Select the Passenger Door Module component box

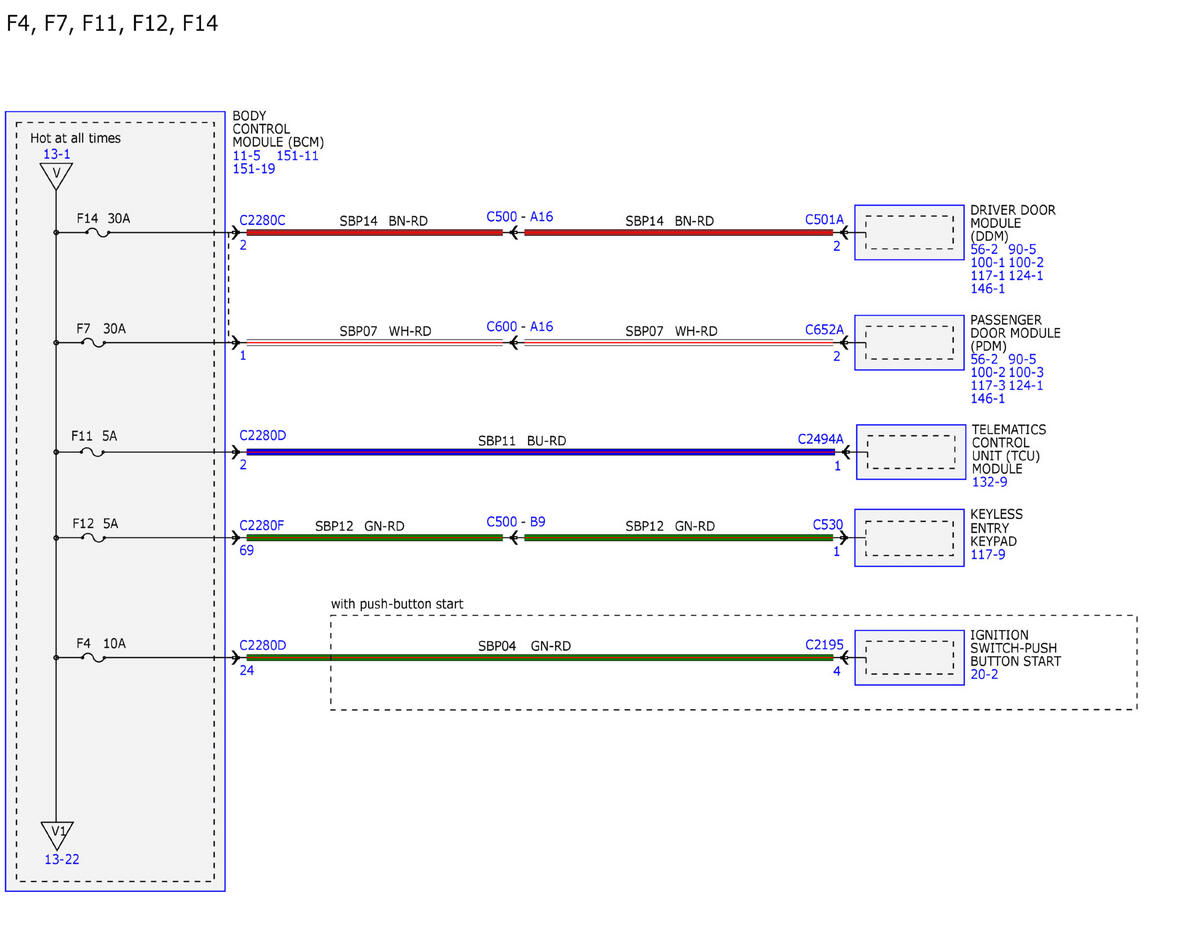[x=909, y=343]
